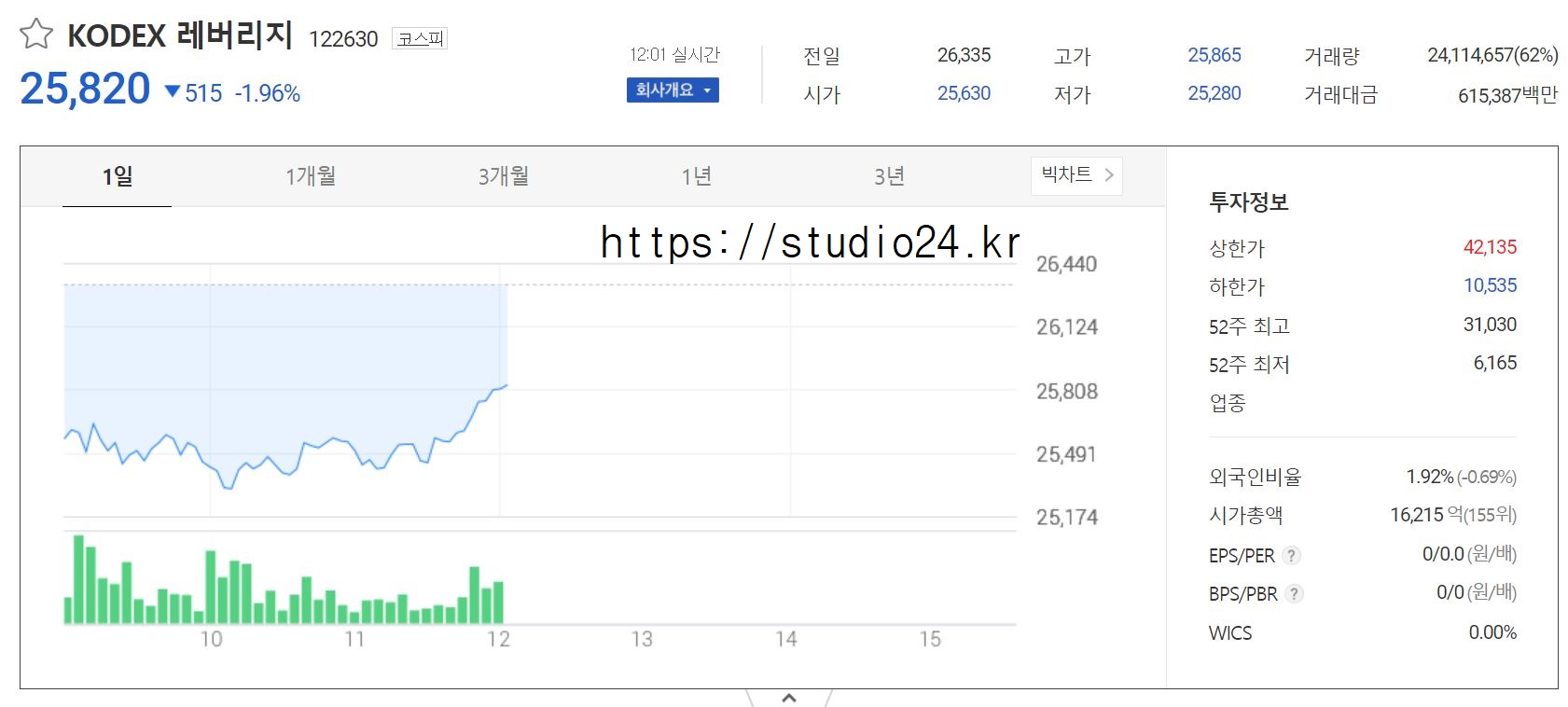Click the 52주 최저 value 6,165

(x=1495, y=363)
